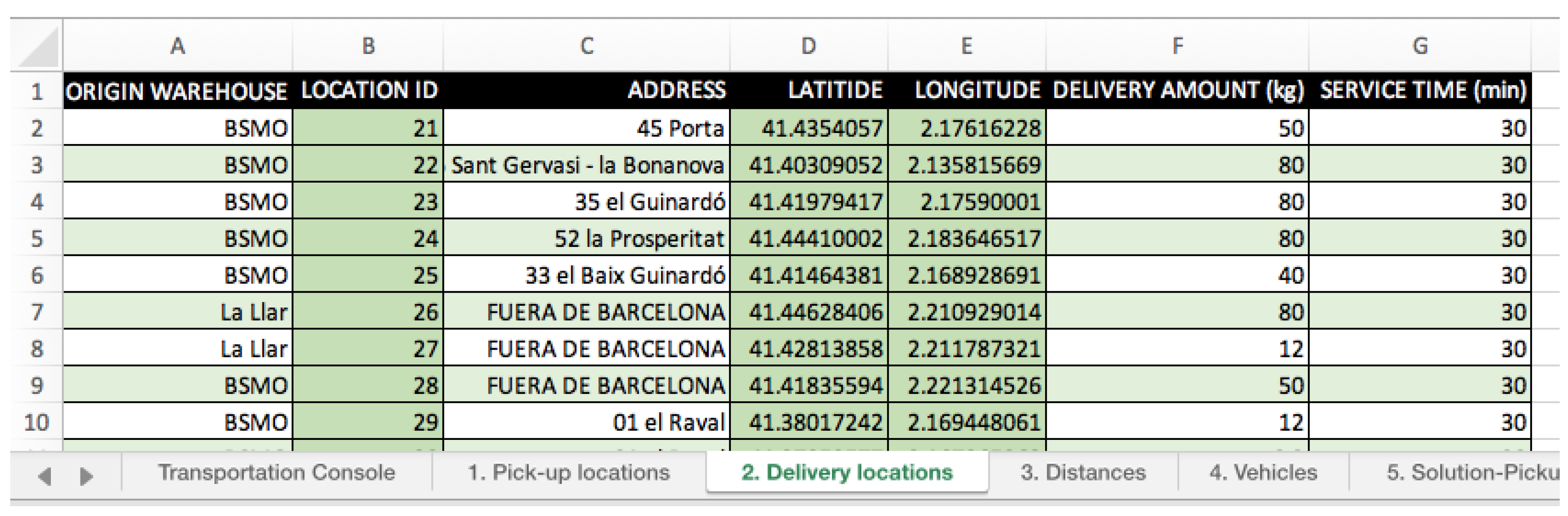1568x516 pixels.
Task: Select row 1 header
Action: pyautogui.click(x=37, y=91)
